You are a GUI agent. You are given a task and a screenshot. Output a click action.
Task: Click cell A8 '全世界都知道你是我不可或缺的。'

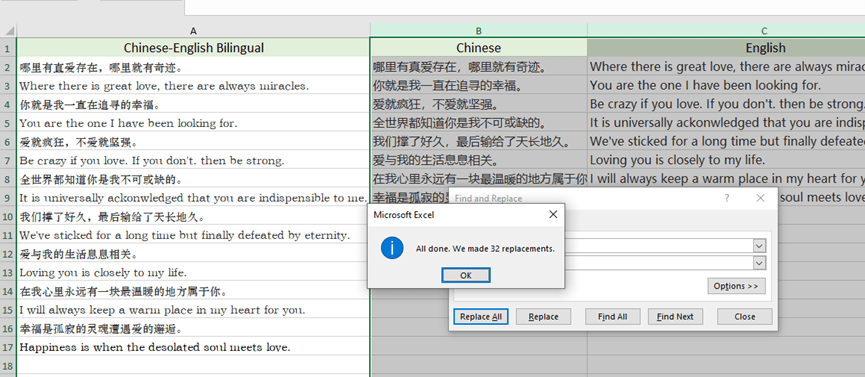click(x=193, y=179)
